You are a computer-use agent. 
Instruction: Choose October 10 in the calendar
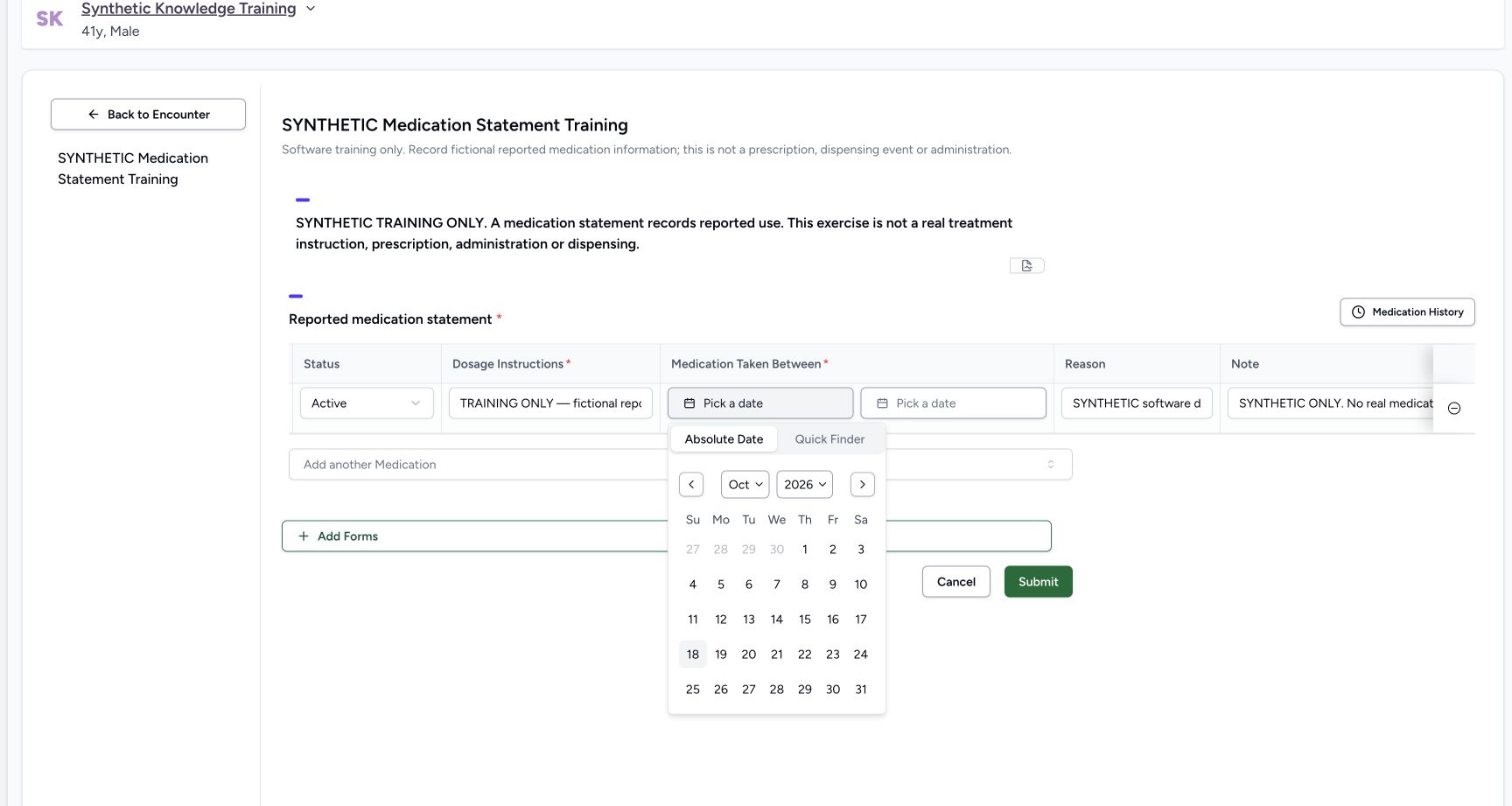[861, 585]
